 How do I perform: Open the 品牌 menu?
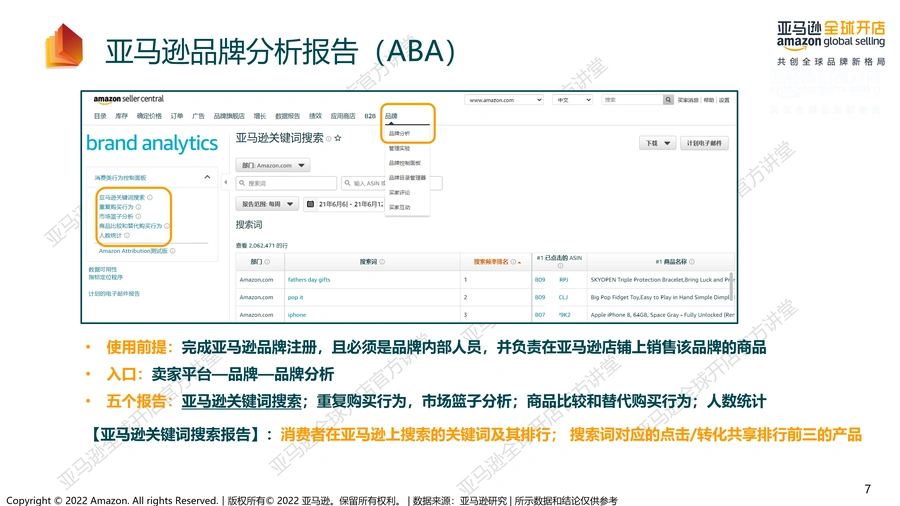(x=391, y=116)
